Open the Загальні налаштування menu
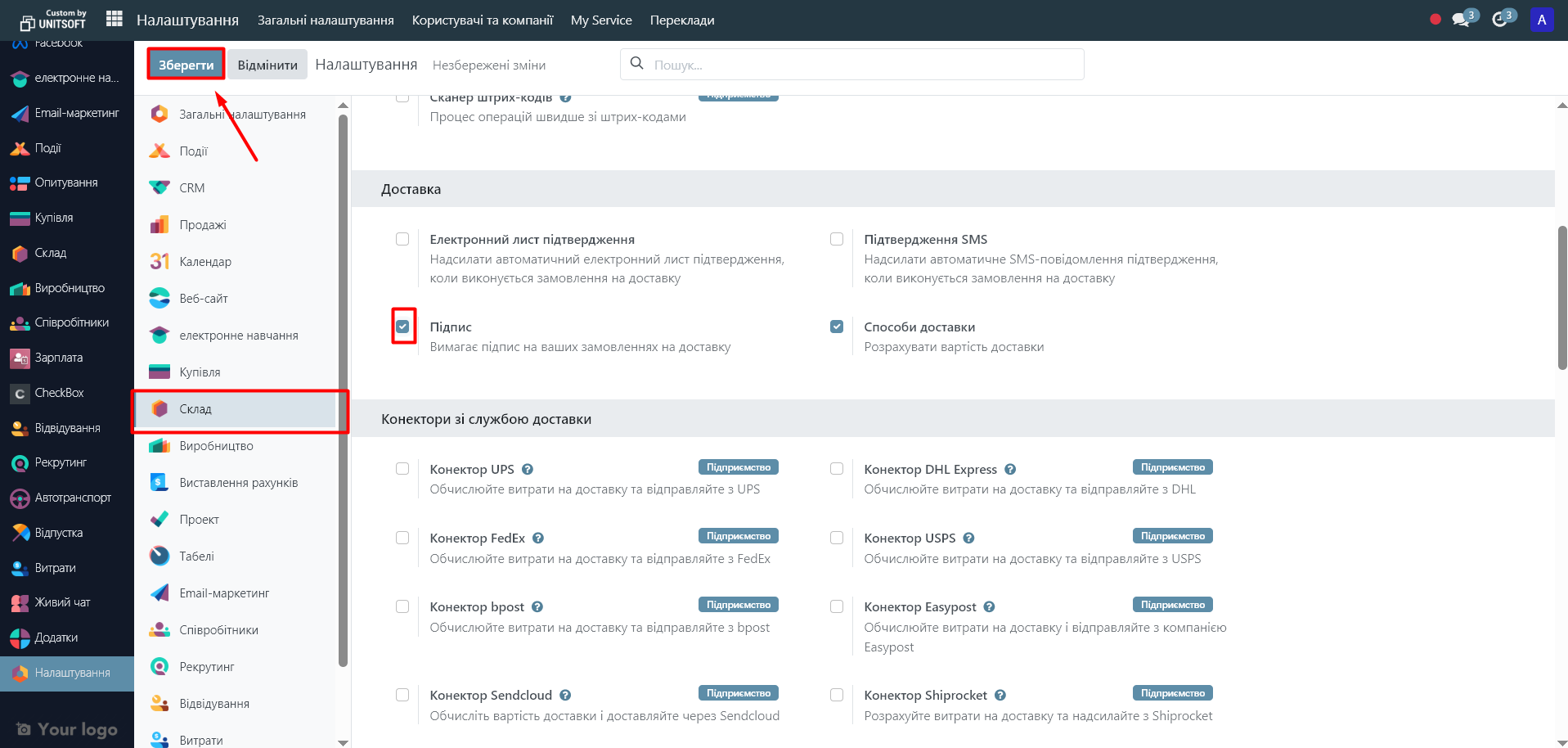This screenshot has height=748, width=1568. pos(326,20)
